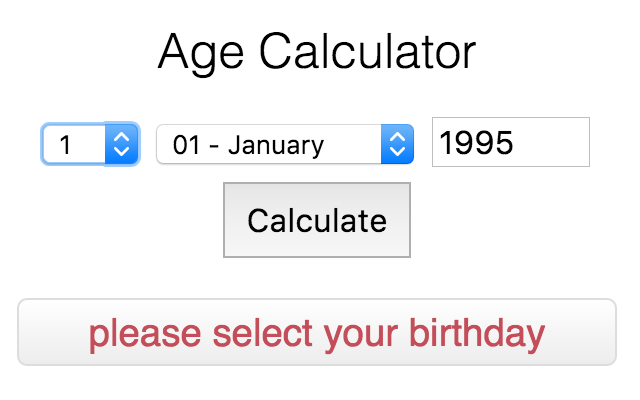Click the result box under Calculate

pyautogui.click(x=317, y=333)
